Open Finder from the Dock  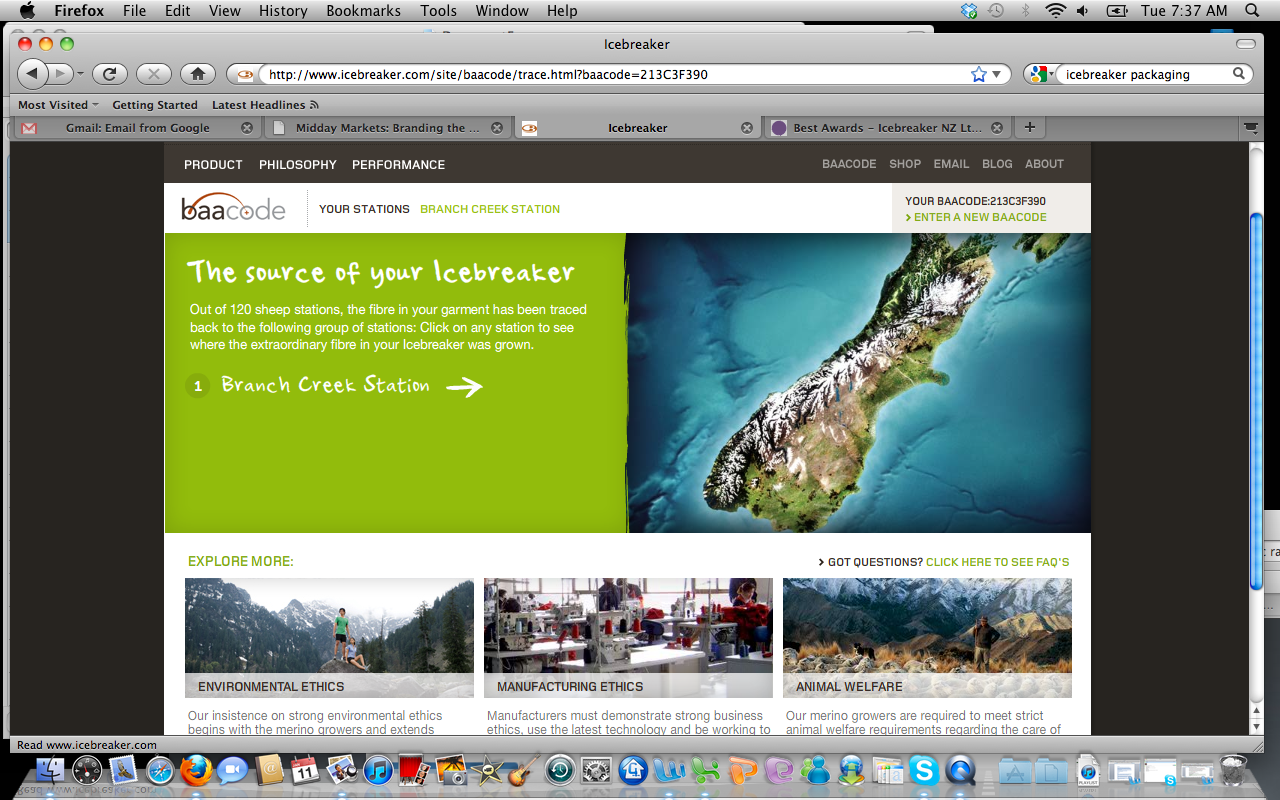pyautogui.click(x=50, y=770)
